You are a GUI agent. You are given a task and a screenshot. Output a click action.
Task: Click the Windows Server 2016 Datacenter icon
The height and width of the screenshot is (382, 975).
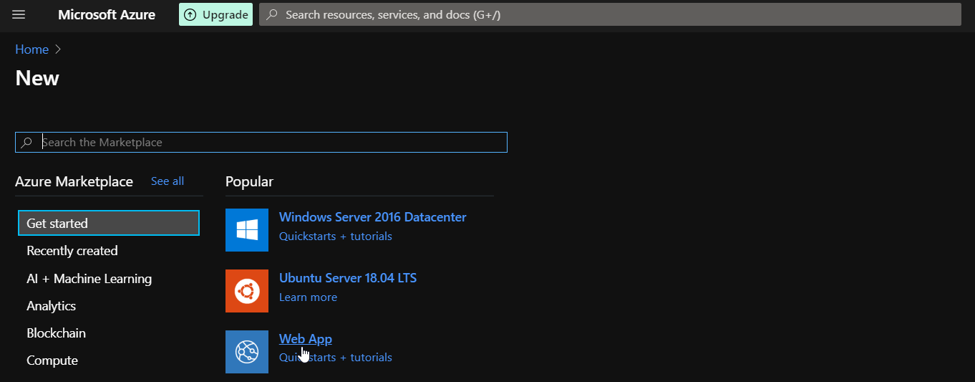[x=247, y=230]
